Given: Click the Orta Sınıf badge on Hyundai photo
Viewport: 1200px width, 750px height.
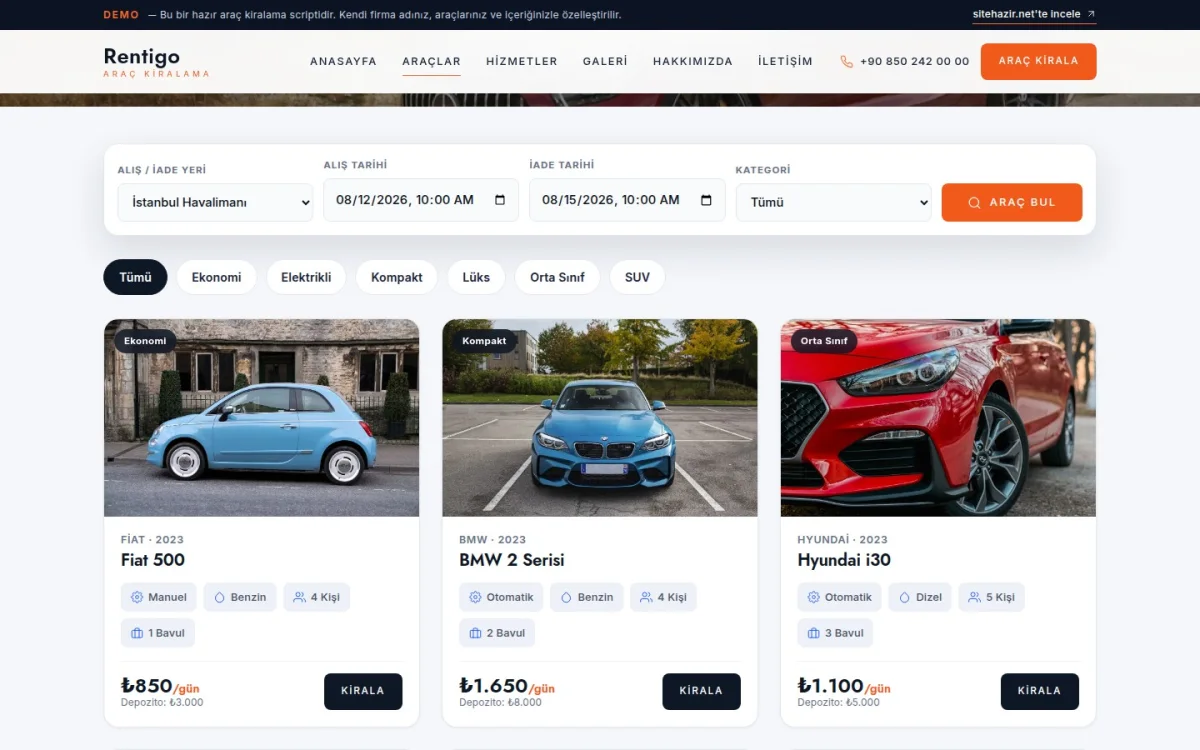Looking at the screenshot, I should click(824, 341).
